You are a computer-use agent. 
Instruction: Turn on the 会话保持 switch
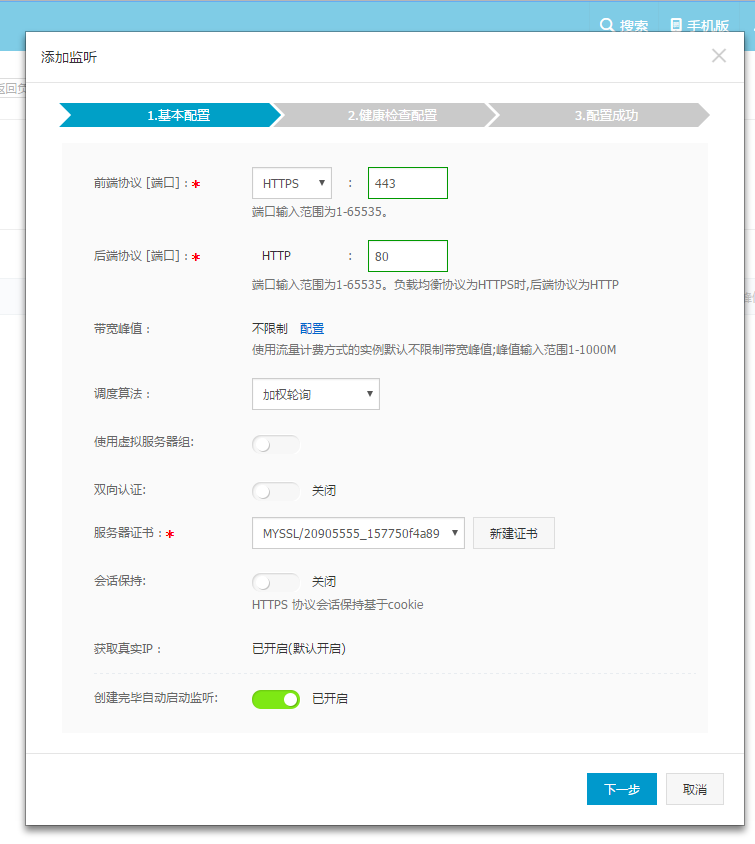coord(275,581)
